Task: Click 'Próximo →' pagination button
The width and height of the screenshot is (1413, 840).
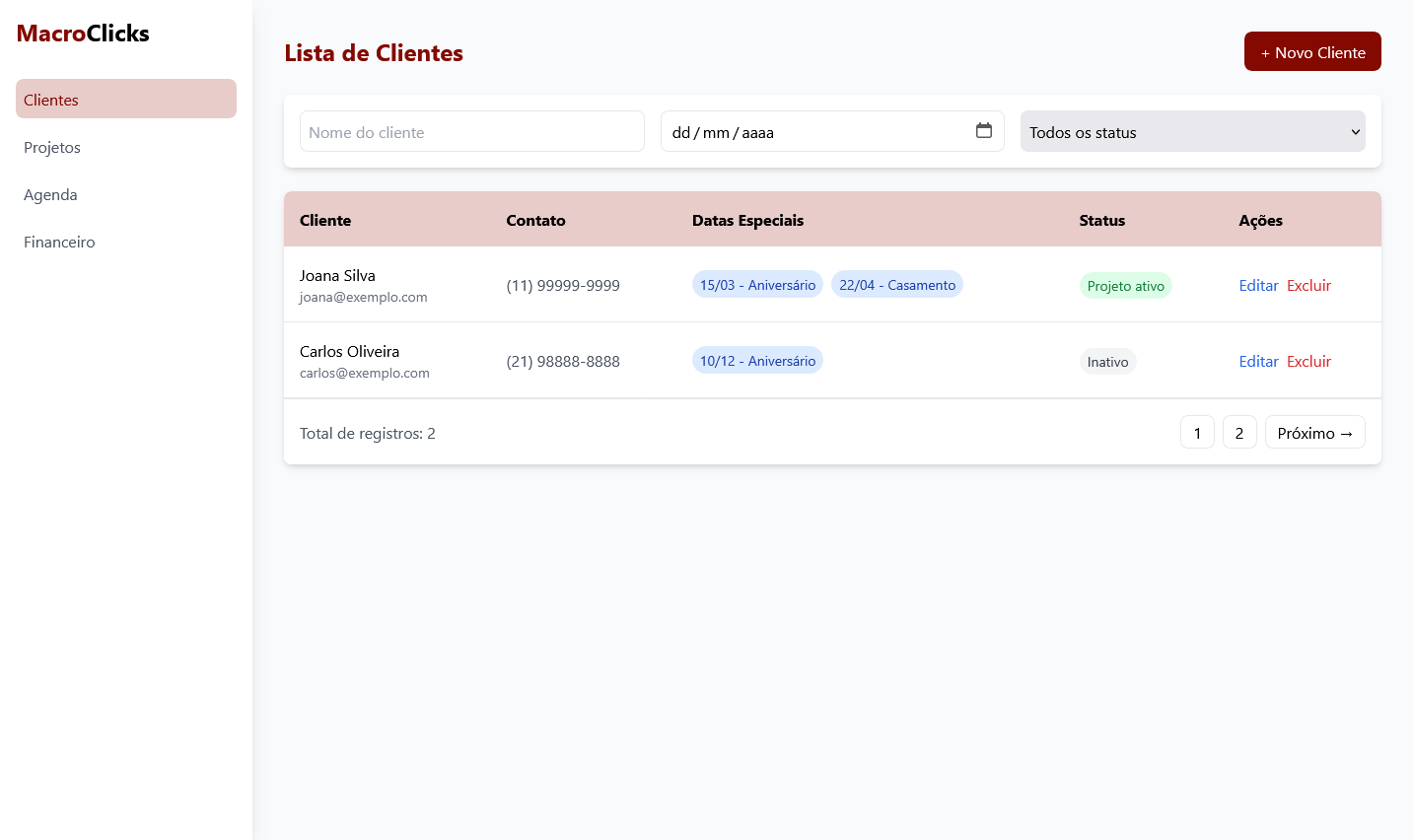Action: [1314, 431]
